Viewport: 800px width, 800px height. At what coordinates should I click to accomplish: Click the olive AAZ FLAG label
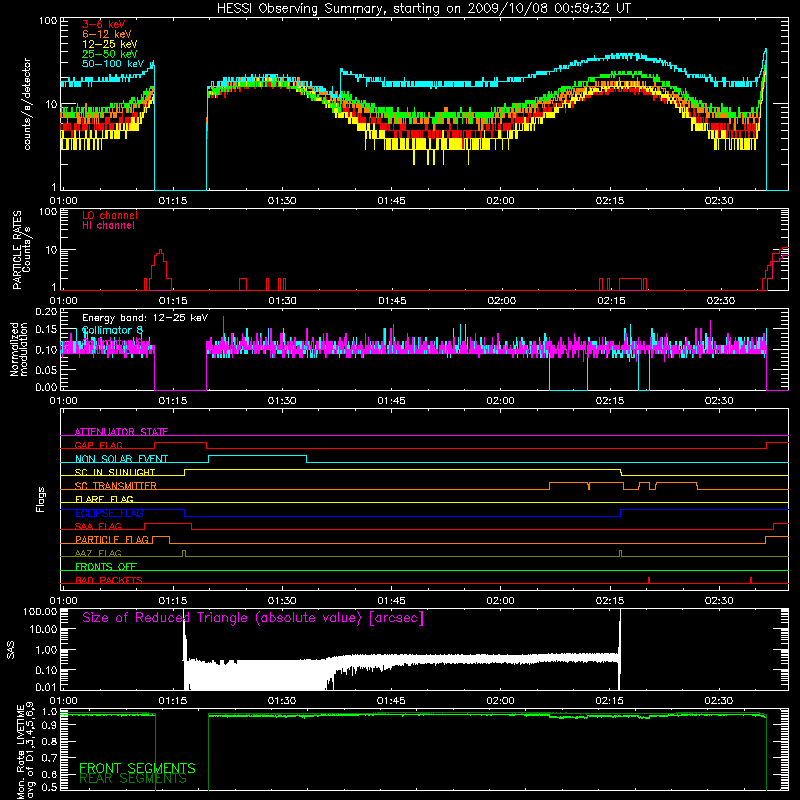pyautogui.click(x=98, y=553)
